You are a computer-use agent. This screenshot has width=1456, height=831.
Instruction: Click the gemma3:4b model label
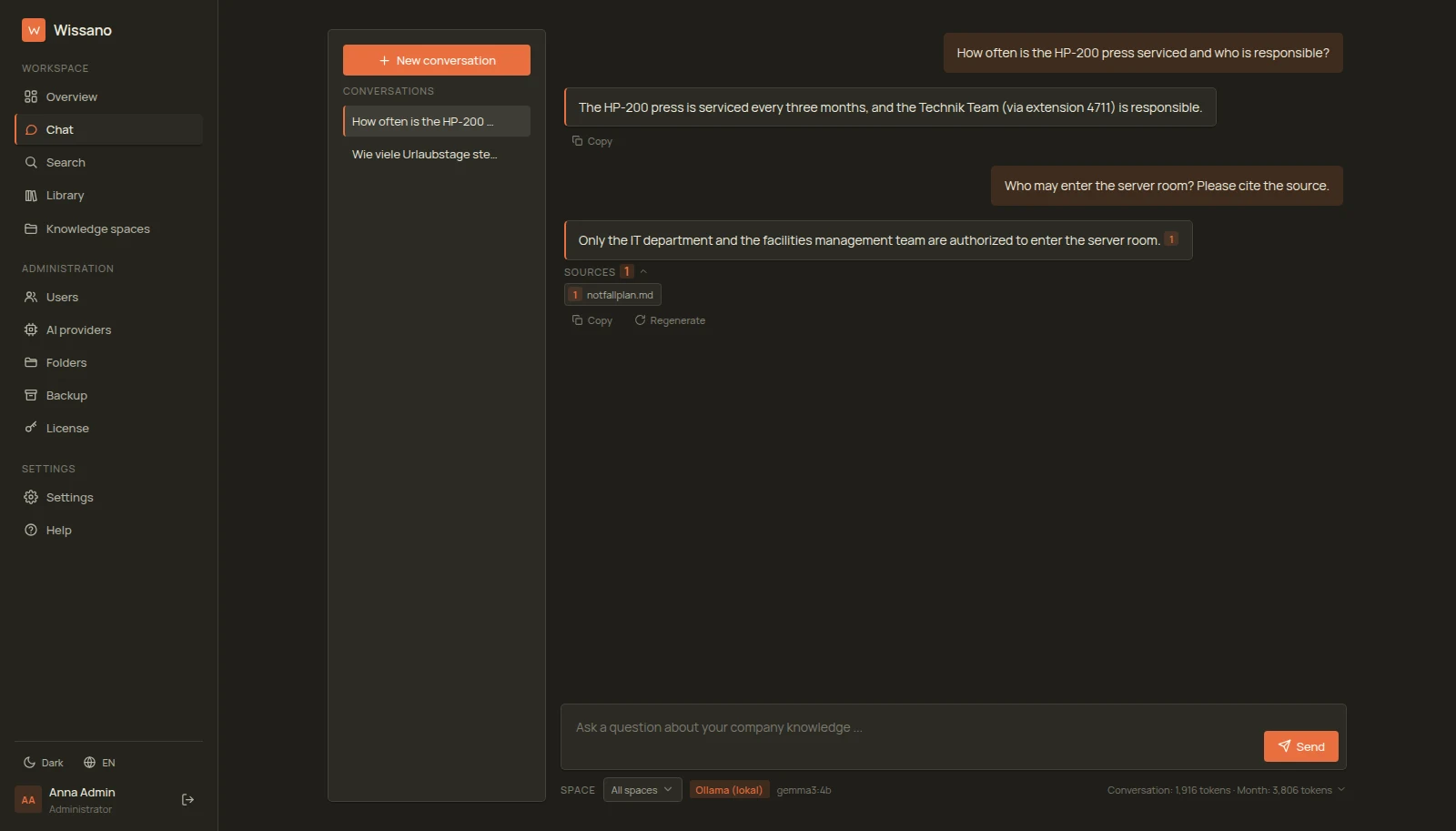tap(804, 790)
